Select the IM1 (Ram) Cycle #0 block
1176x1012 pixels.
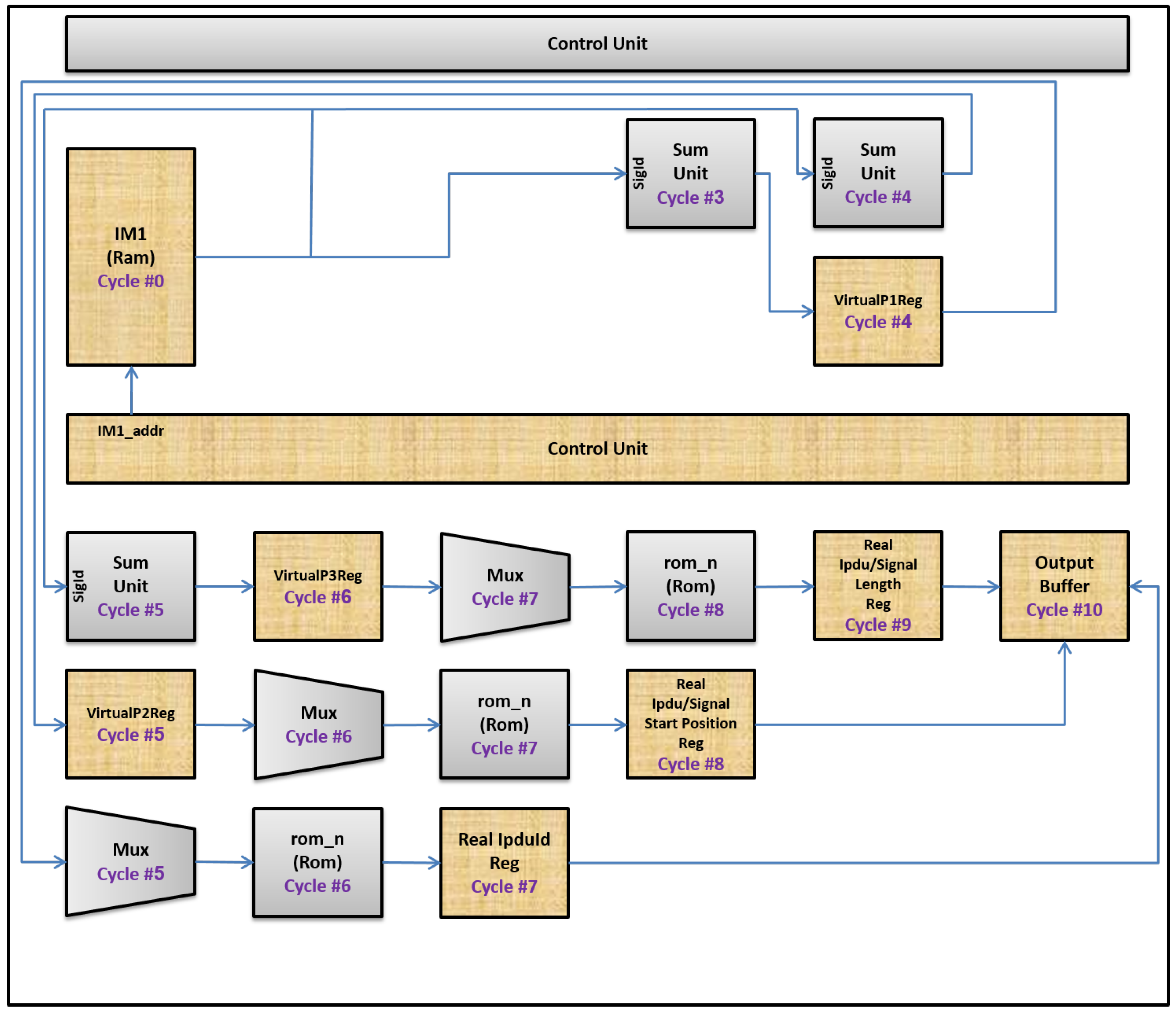pyautogui.click(x=131, y=256)
